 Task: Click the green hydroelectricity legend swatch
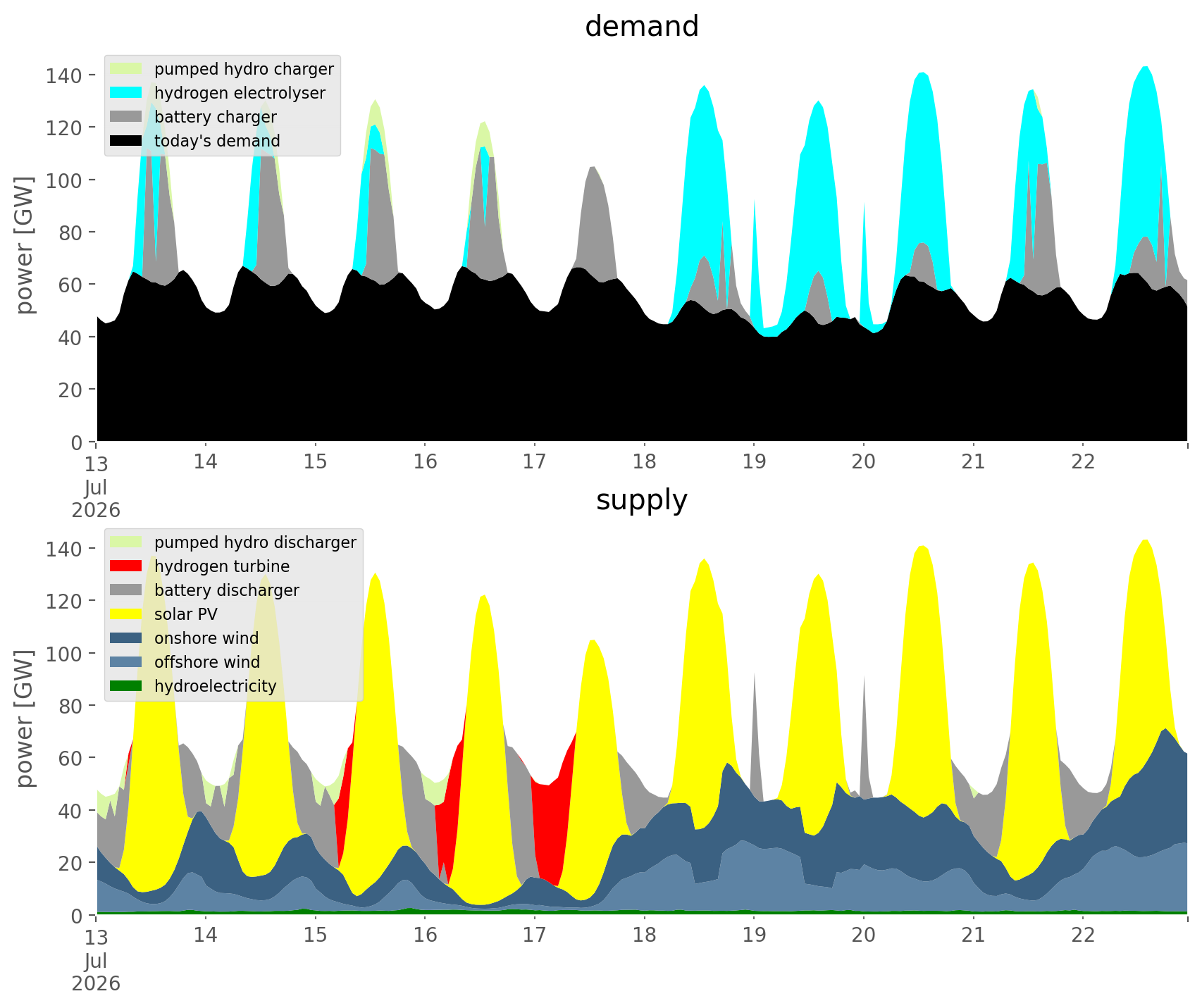[x=127, y=686]
